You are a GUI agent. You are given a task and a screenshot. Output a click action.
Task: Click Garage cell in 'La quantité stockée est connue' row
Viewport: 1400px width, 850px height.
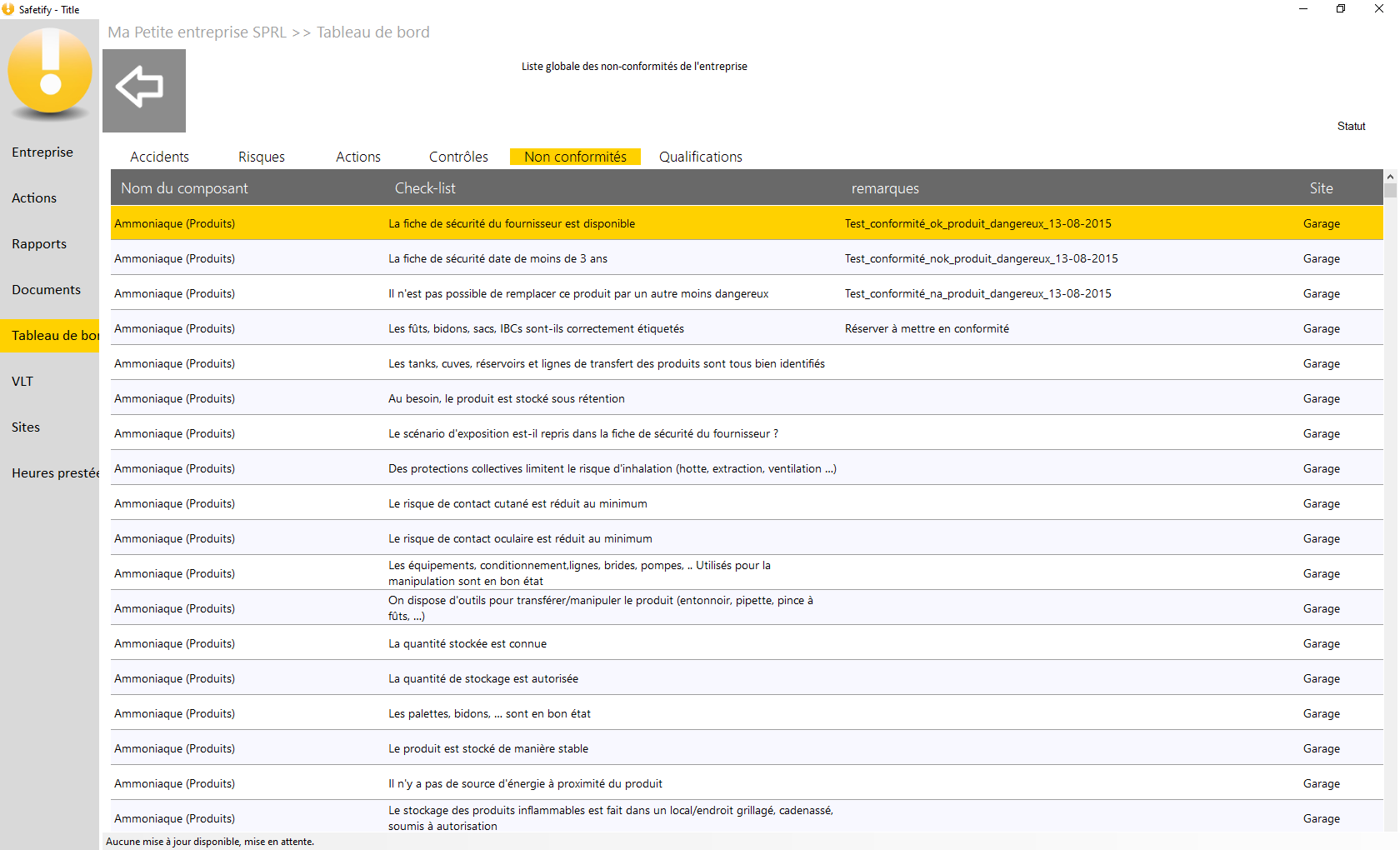click(x=1322, y=643)
